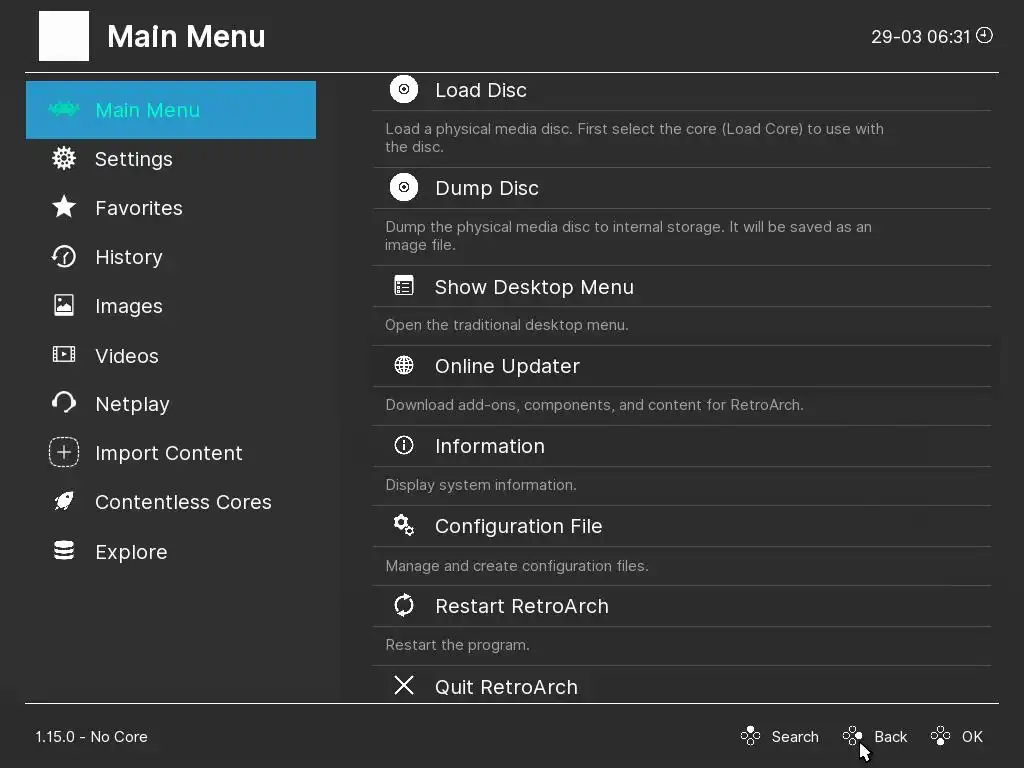
Task: Click the "1.15.0 - No Core" status text
Action: click(x=91, y=737)
